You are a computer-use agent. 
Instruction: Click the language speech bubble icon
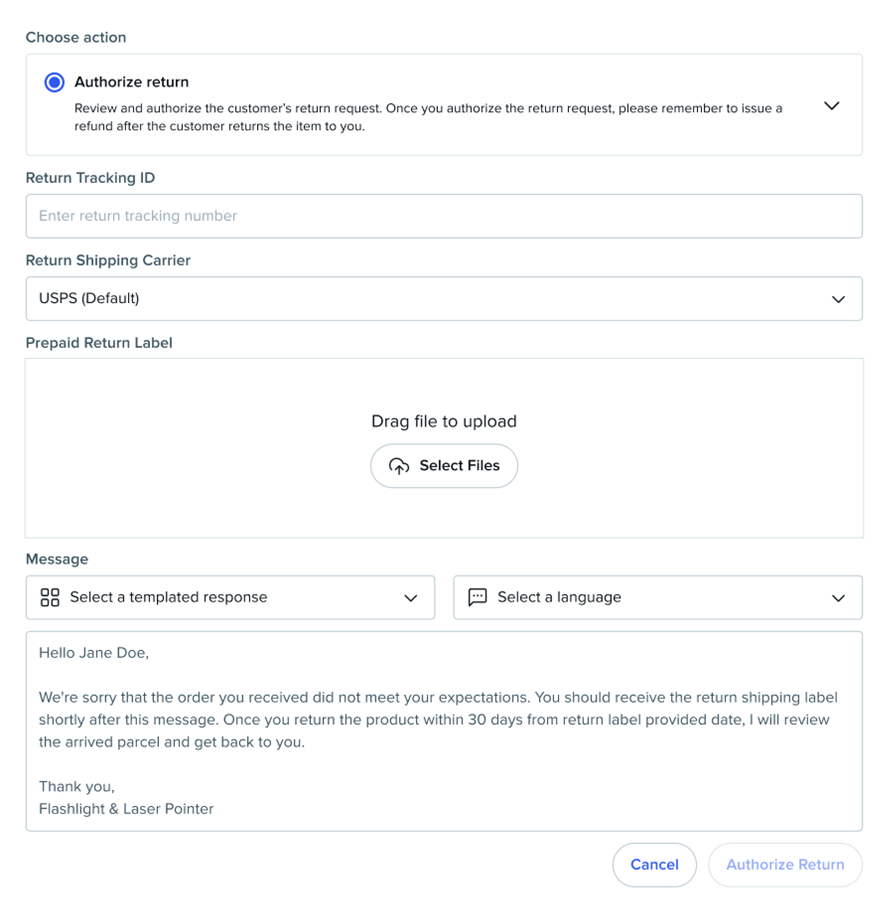tap(477, 597)
